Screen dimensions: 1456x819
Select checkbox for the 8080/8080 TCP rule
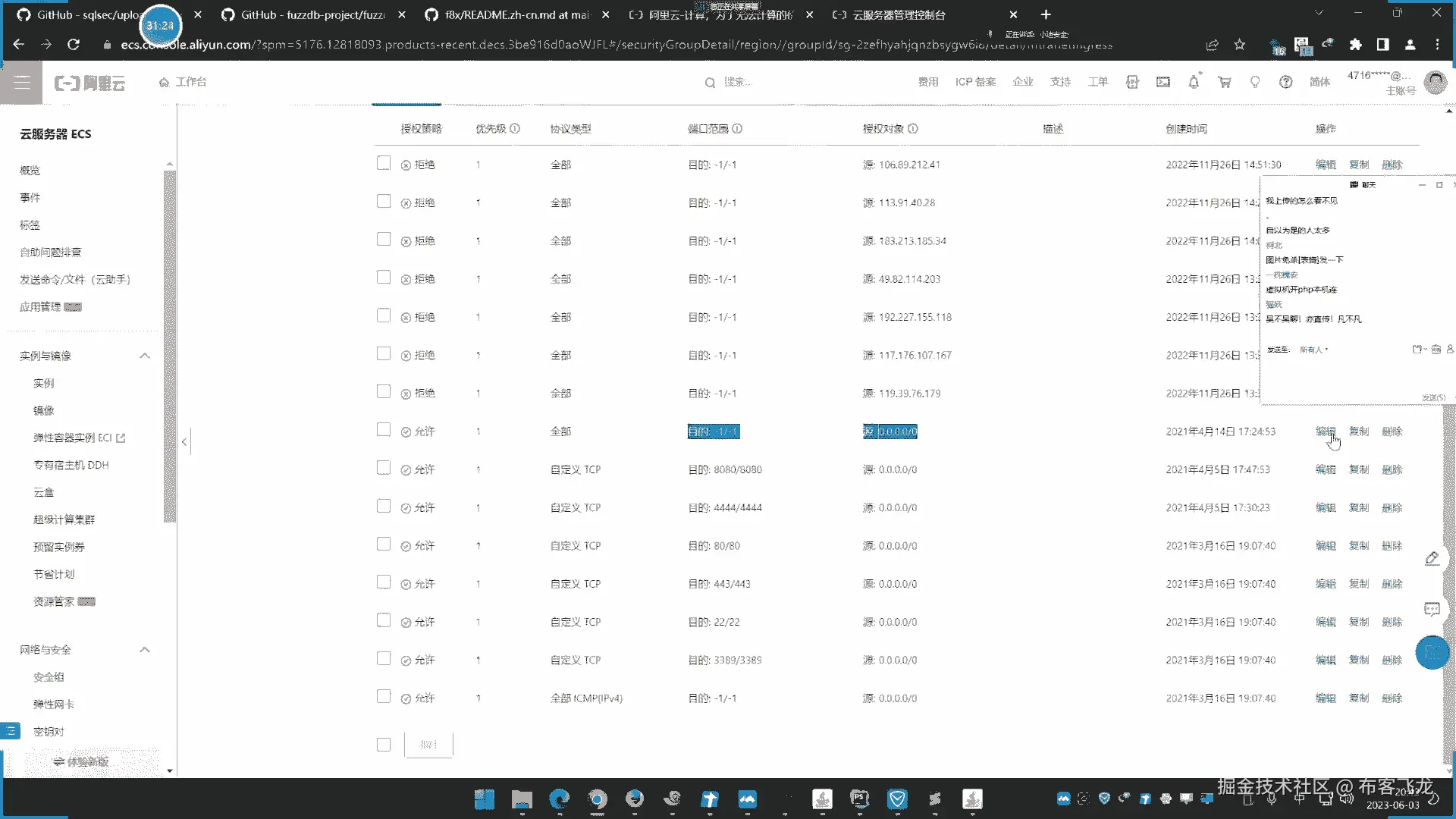384,469
